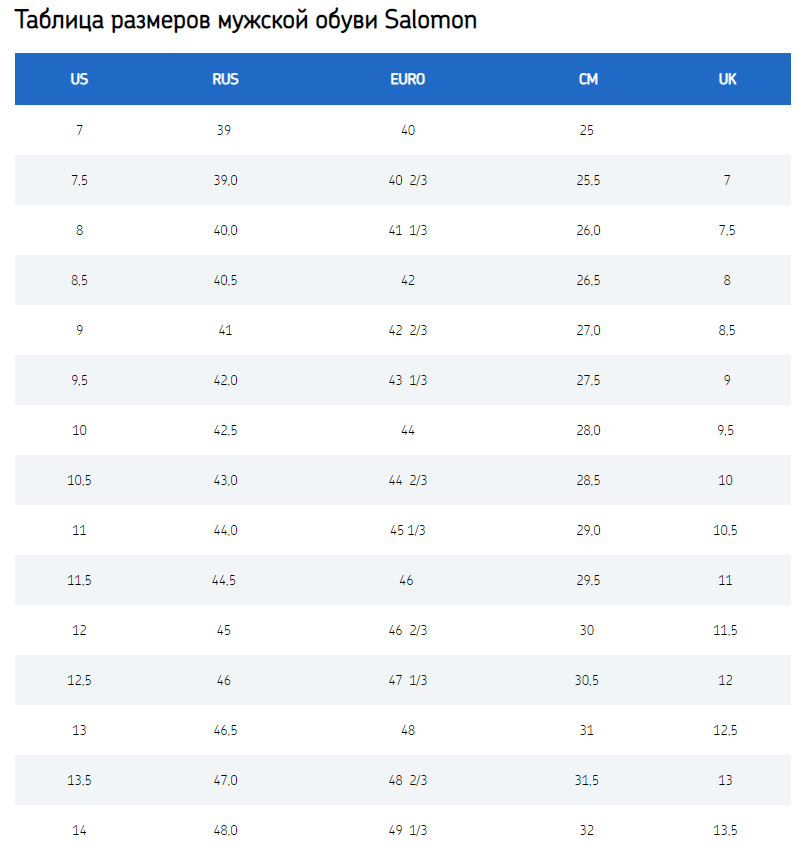Select the 28,0 value in CM column
The width and height of the screenshot is (806, 867).
[588, 431]
